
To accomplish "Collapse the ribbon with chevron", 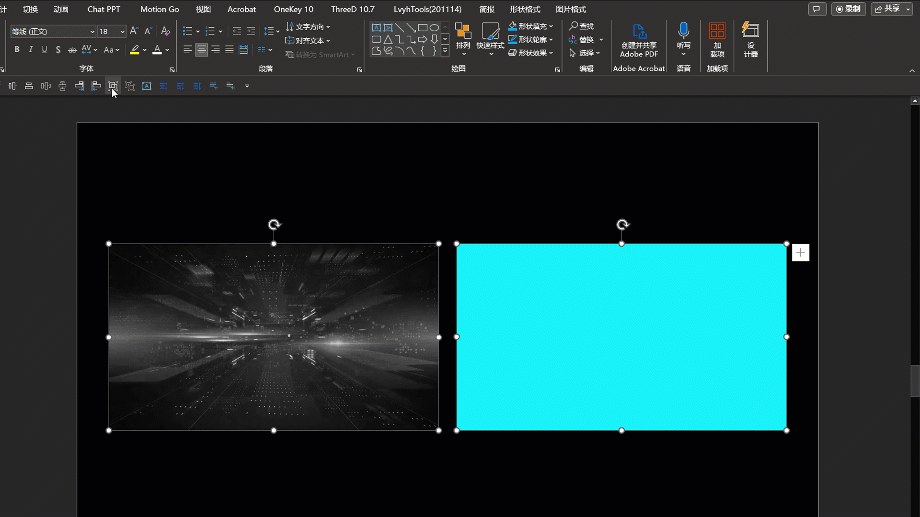I will coord(912,70).
